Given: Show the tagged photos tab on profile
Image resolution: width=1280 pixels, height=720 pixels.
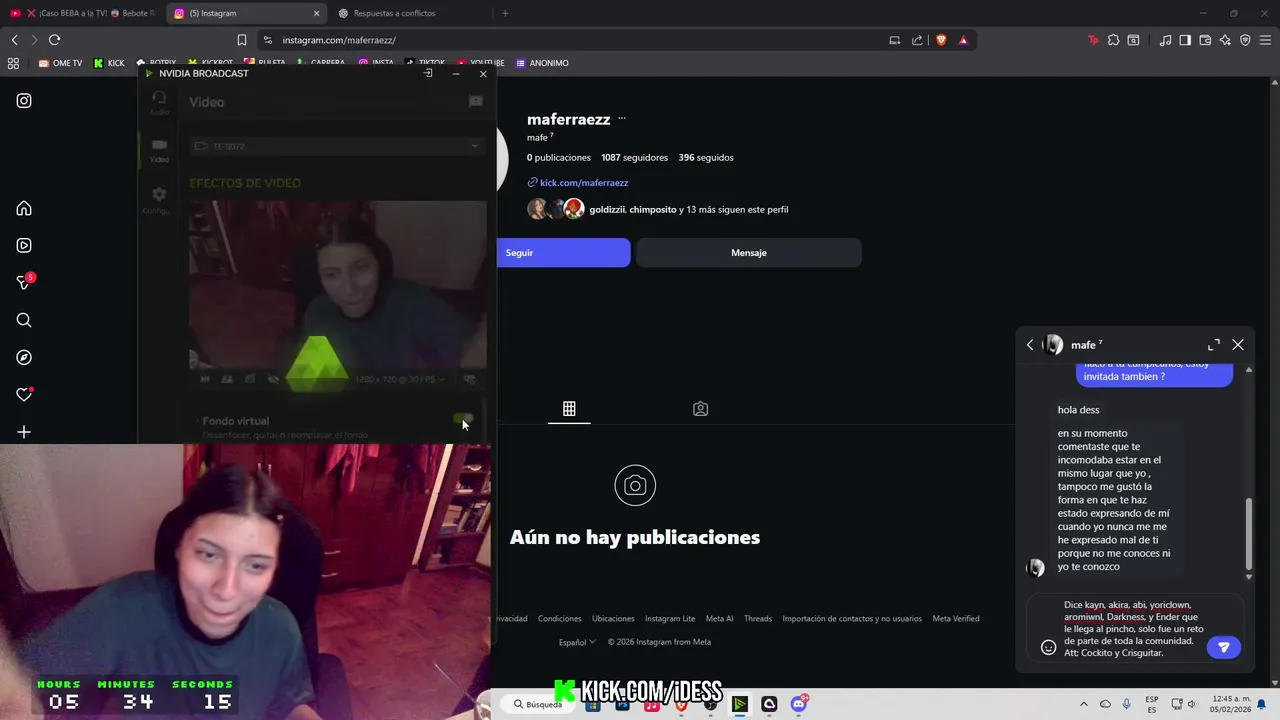Looking at the screenshot, I should (x=700, y=409).
